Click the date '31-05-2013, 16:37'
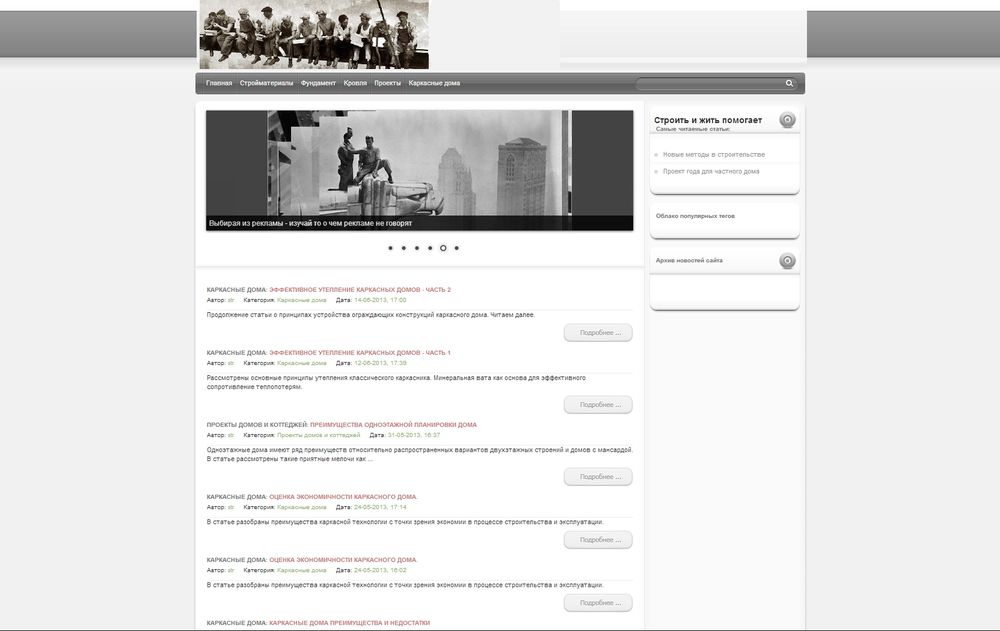 click(x=414, y=435)
